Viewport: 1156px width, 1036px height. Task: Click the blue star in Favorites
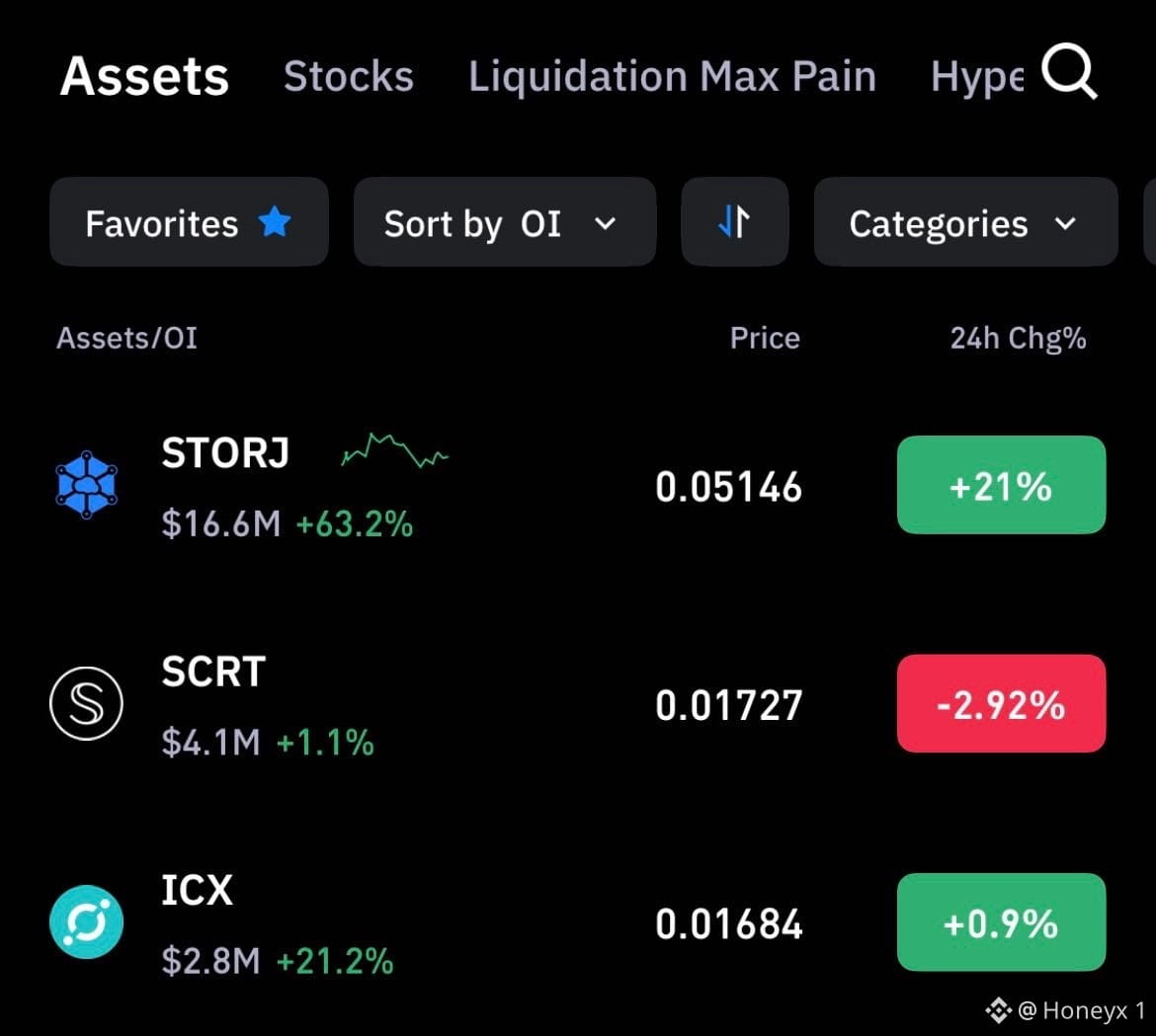tap(275, 222)
